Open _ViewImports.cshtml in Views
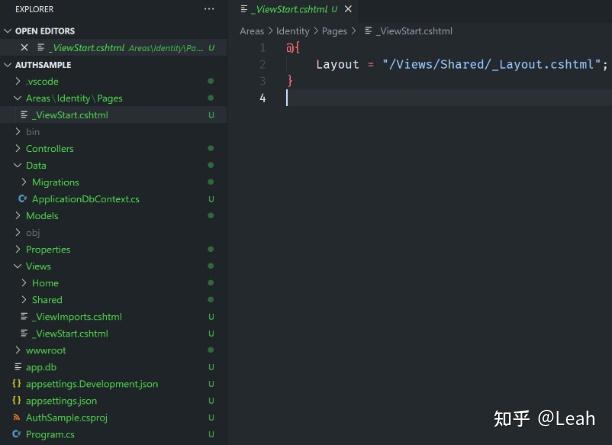 [113, 317]
